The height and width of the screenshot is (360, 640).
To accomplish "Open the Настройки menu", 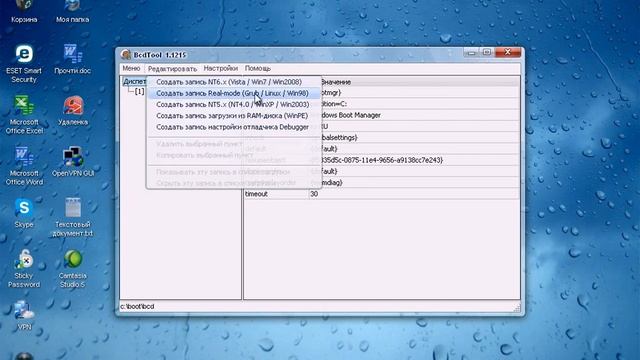I will click(220, 68).
